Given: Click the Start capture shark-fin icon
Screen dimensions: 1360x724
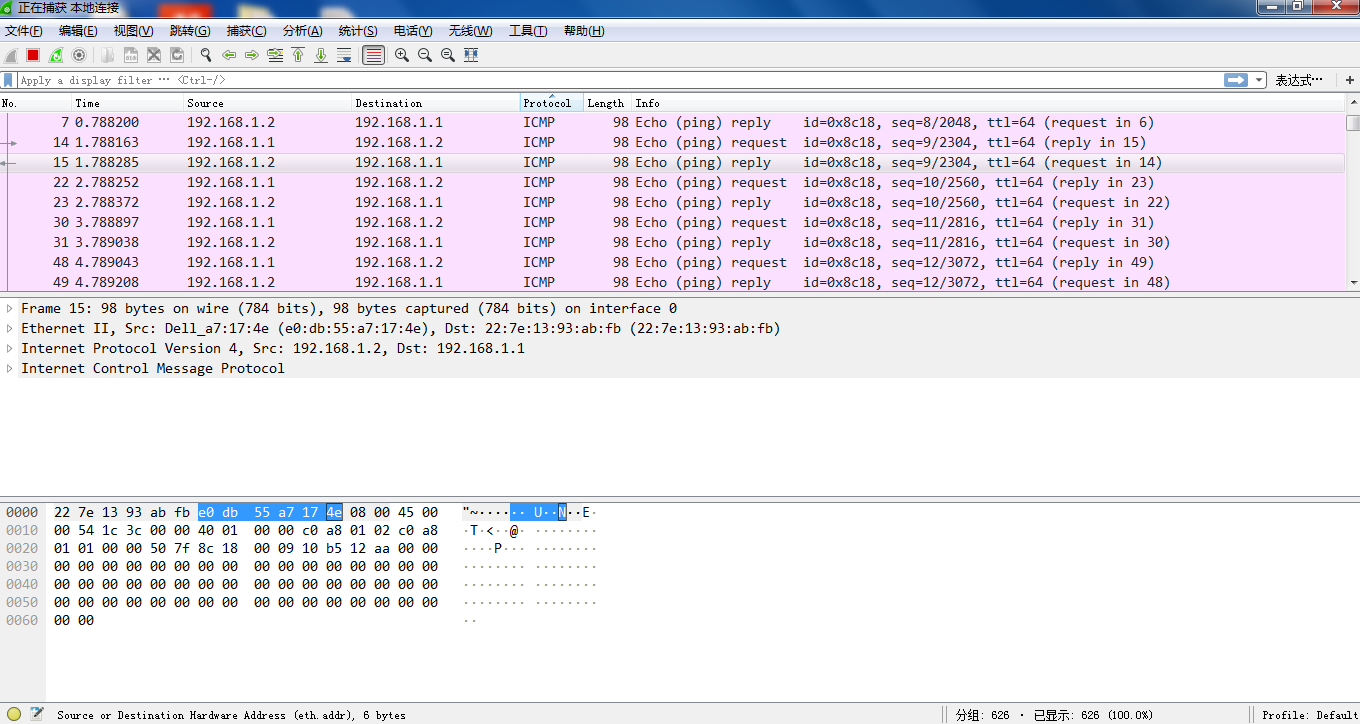Looking at the screenshot, I should [x=11, y=55].
